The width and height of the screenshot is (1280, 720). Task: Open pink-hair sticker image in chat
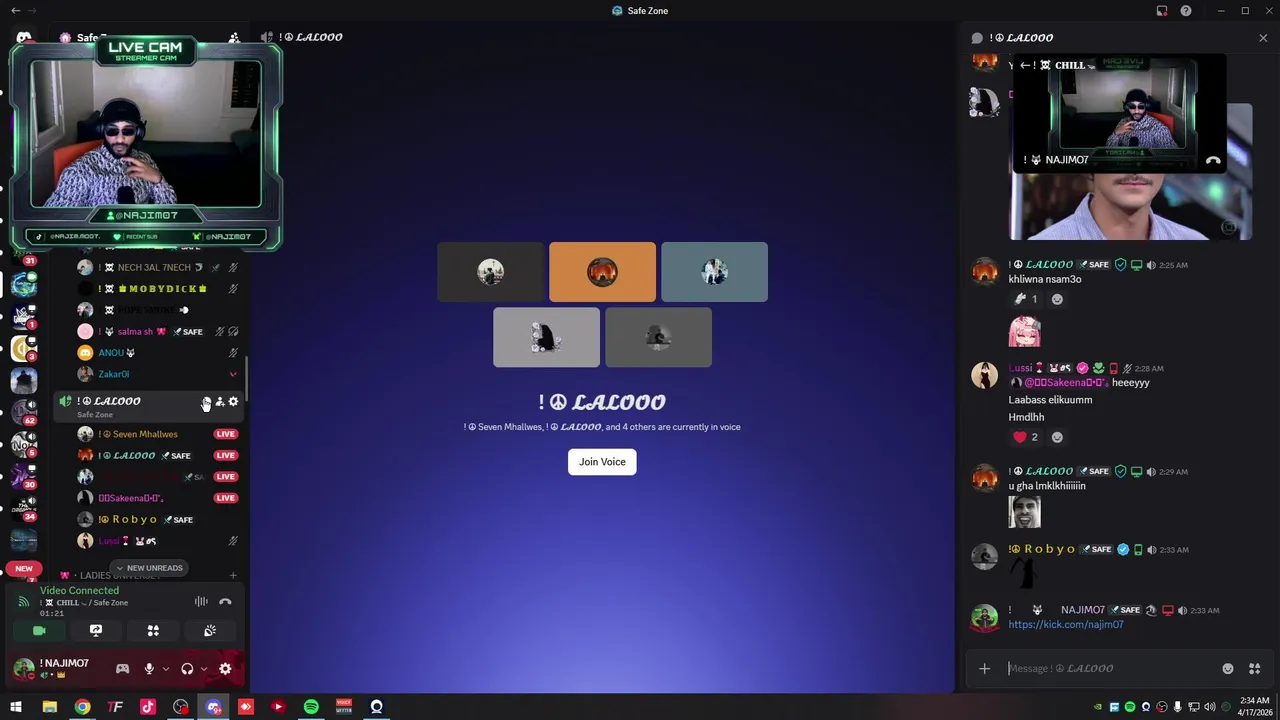click(1024, 332)
